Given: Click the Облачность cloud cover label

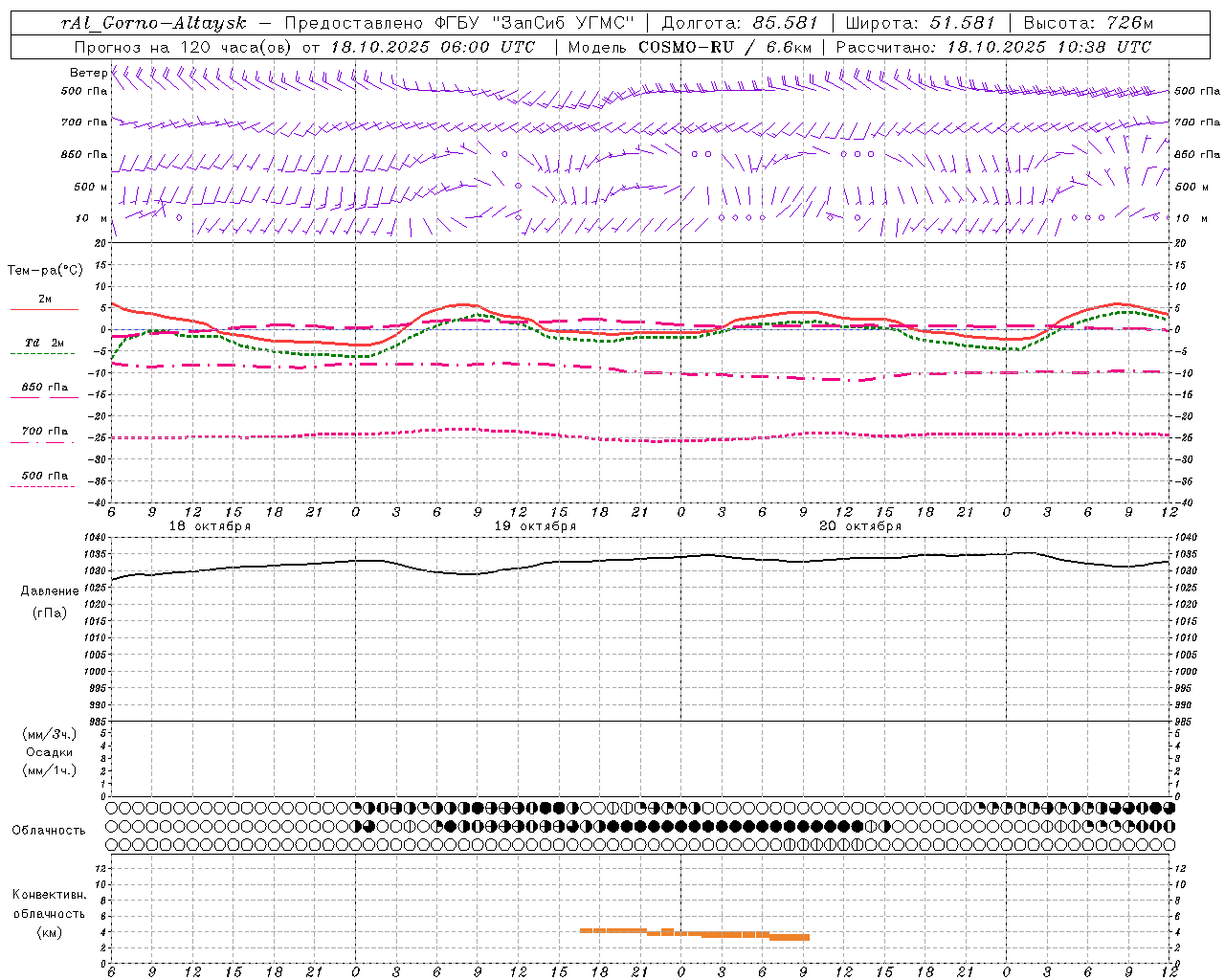Looking at the screenshot, I should tap(49, 830).
